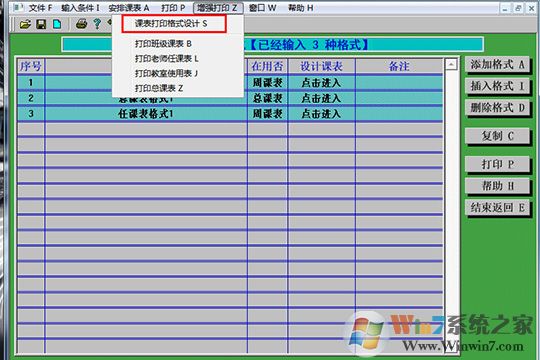Viewport: 540px width, 360px height.
Task: Click the 设计课表 column header
Action: (x=321, y=66)
